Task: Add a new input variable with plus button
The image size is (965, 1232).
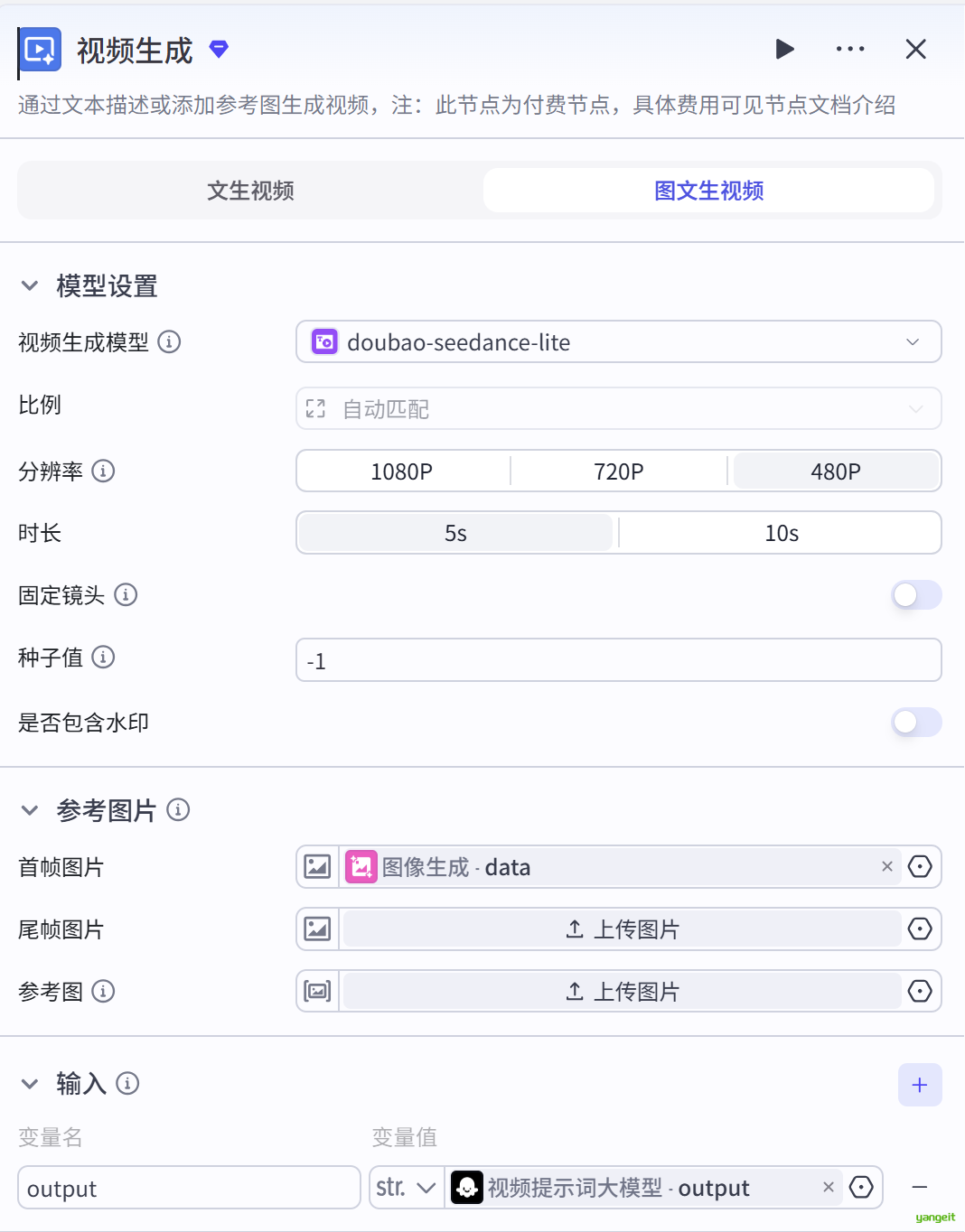Action: 920,1085
